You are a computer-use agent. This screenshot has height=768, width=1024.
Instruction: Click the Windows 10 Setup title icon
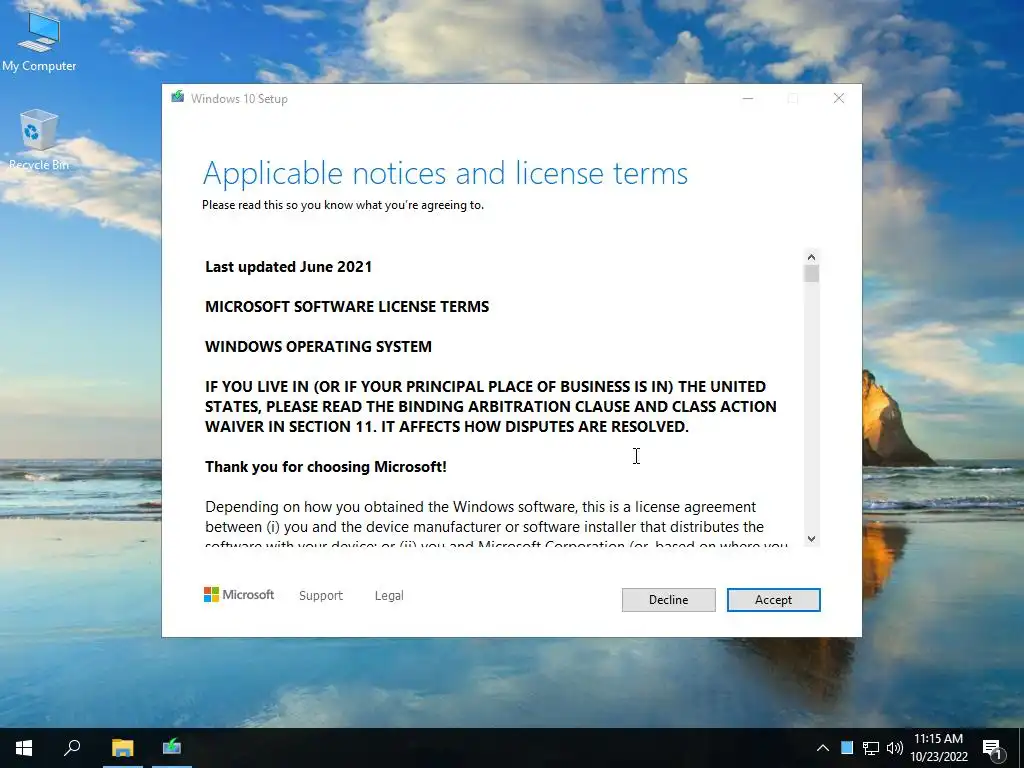tap(178, 97)
